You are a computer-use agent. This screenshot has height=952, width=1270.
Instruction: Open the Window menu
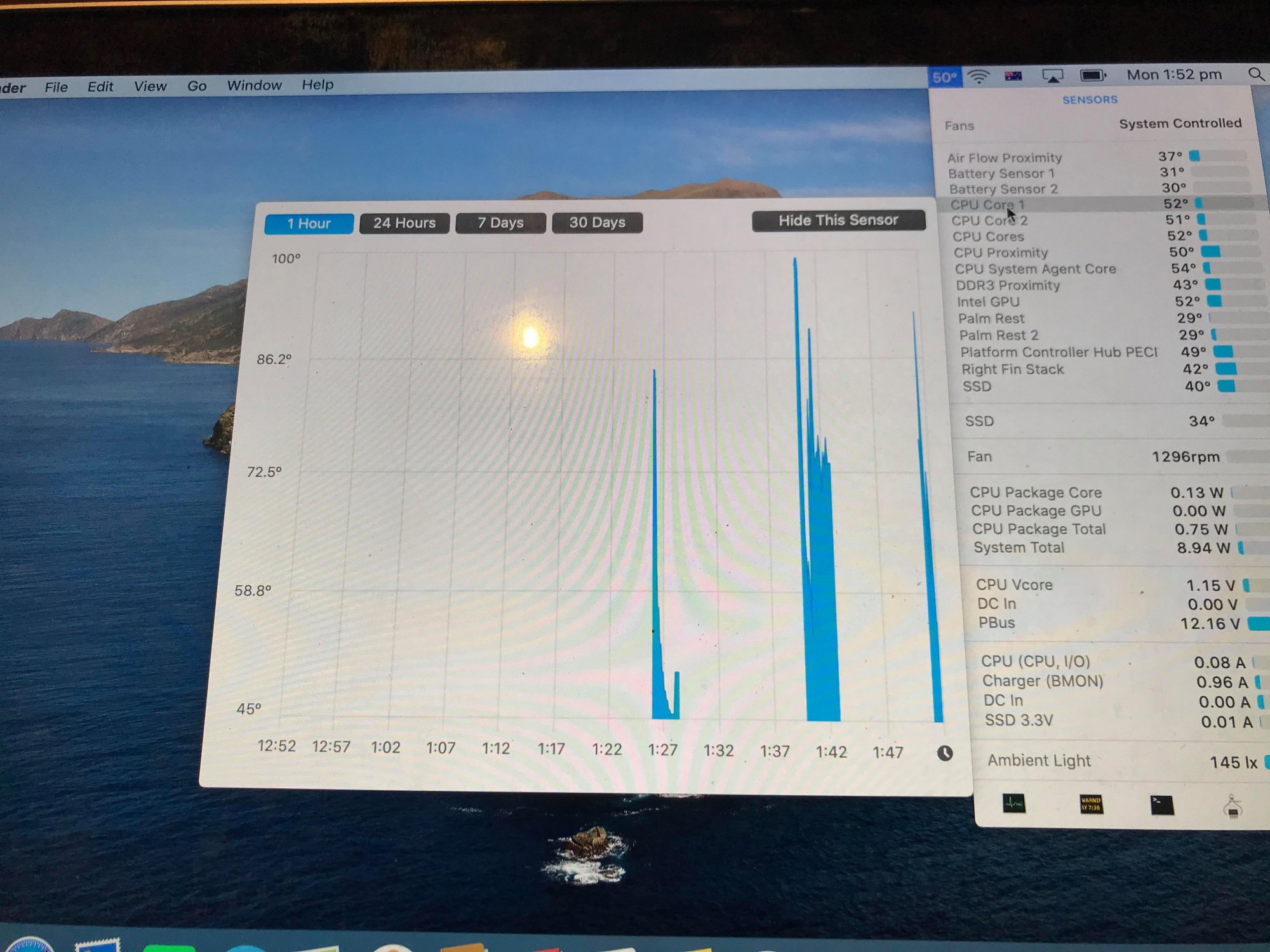point(254,85)
